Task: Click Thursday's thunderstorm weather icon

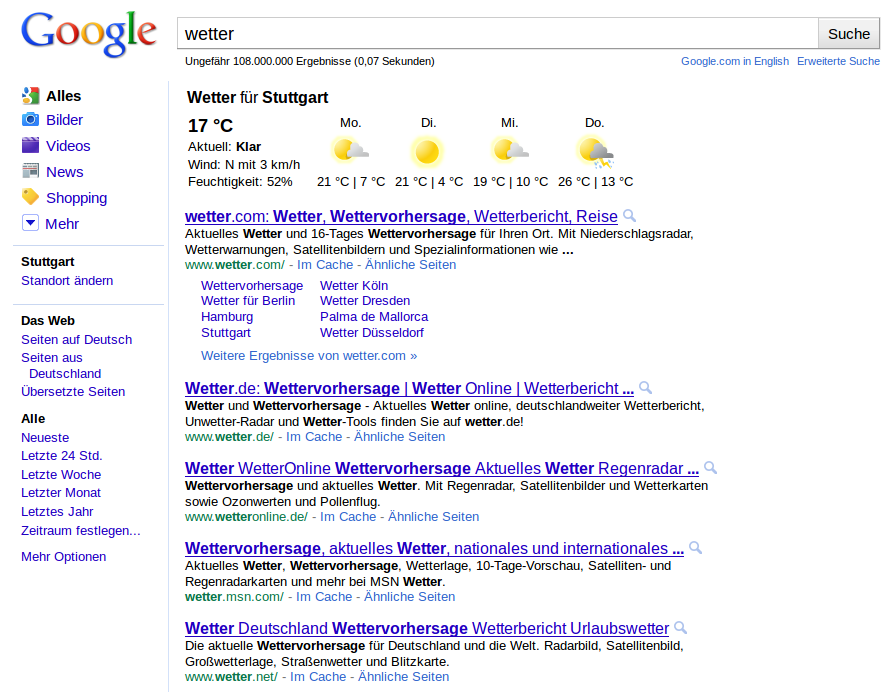Action: [595, 152]
